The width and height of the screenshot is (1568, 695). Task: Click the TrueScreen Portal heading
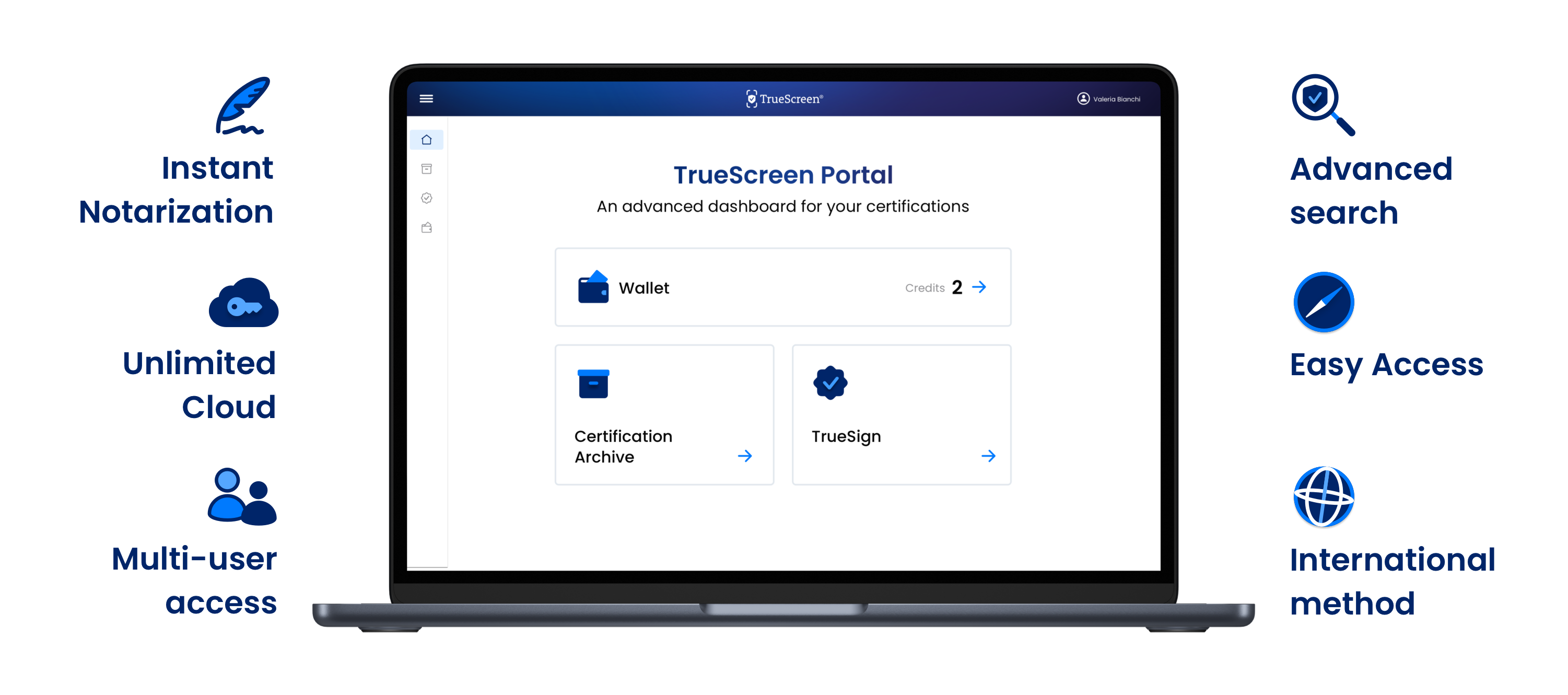tap(783, 175)
